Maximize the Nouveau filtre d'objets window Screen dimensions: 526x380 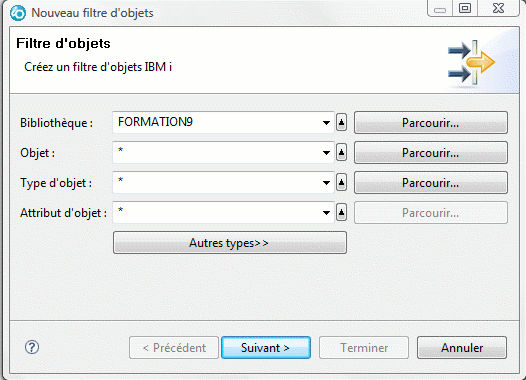pos(465,8)
